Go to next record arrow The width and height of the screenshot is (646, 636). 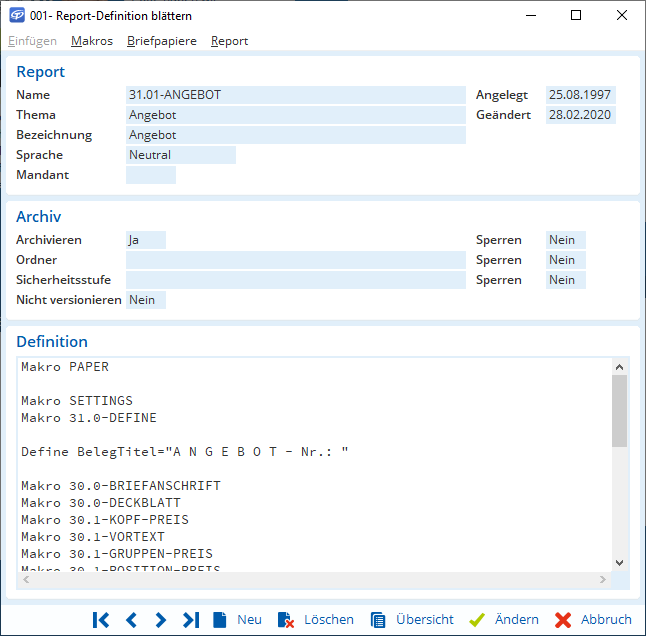click(x=161, y=620)
